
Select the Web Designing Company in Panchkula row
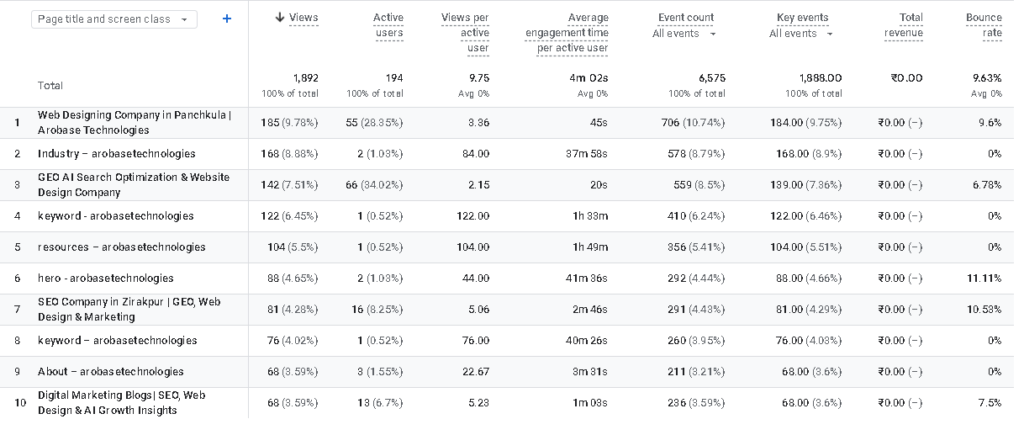pos(512,123)
